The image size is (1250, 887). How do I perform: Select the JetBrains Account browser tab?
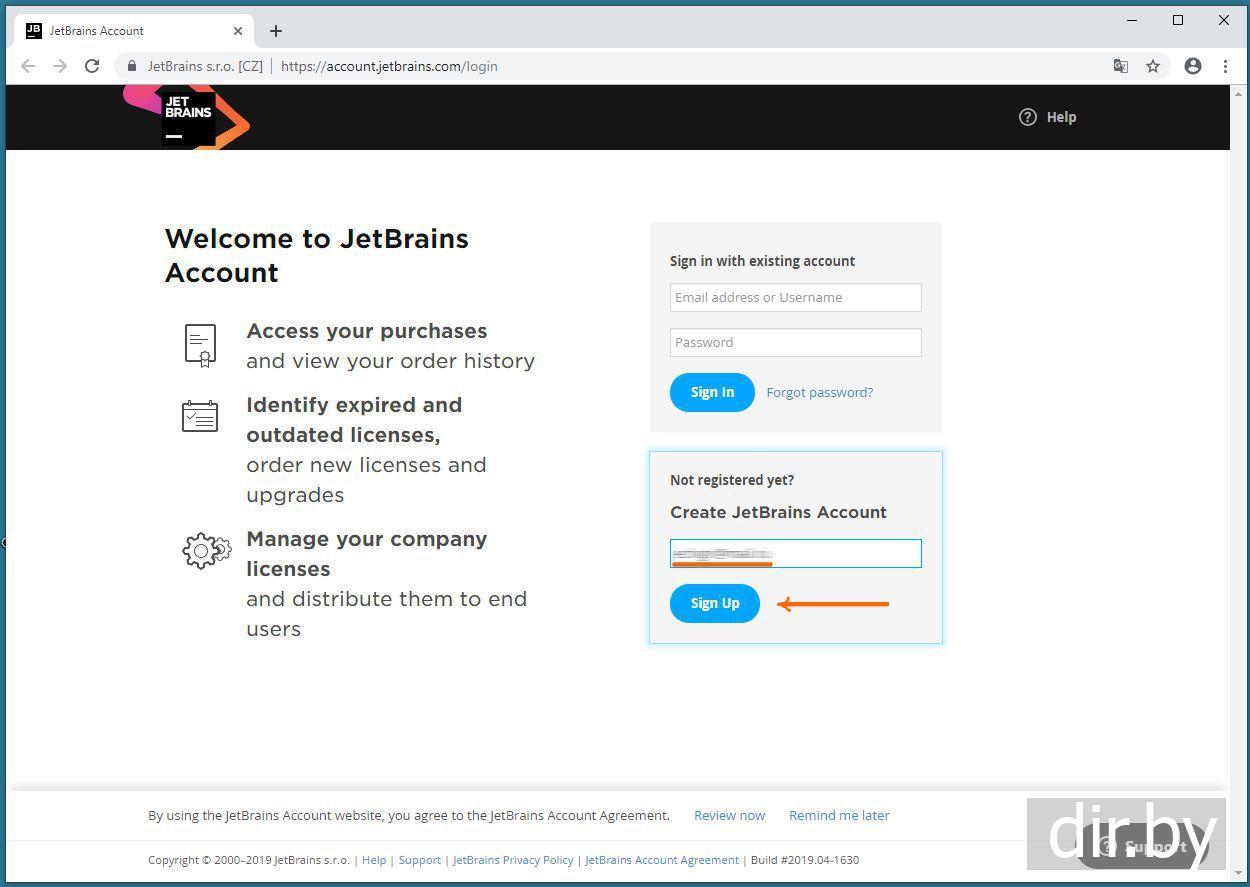click(x=134, y=31)
